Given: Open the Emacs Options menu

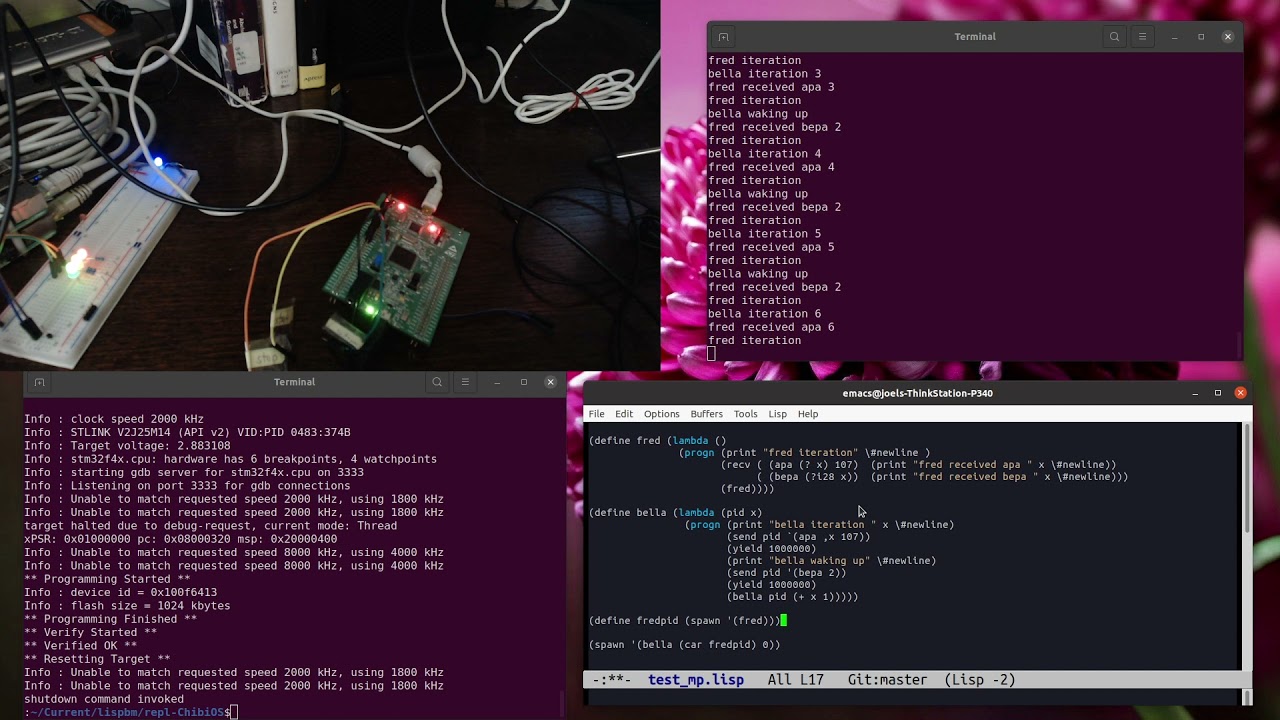Looking at the screenshot, I should click(x=661, y=414).
